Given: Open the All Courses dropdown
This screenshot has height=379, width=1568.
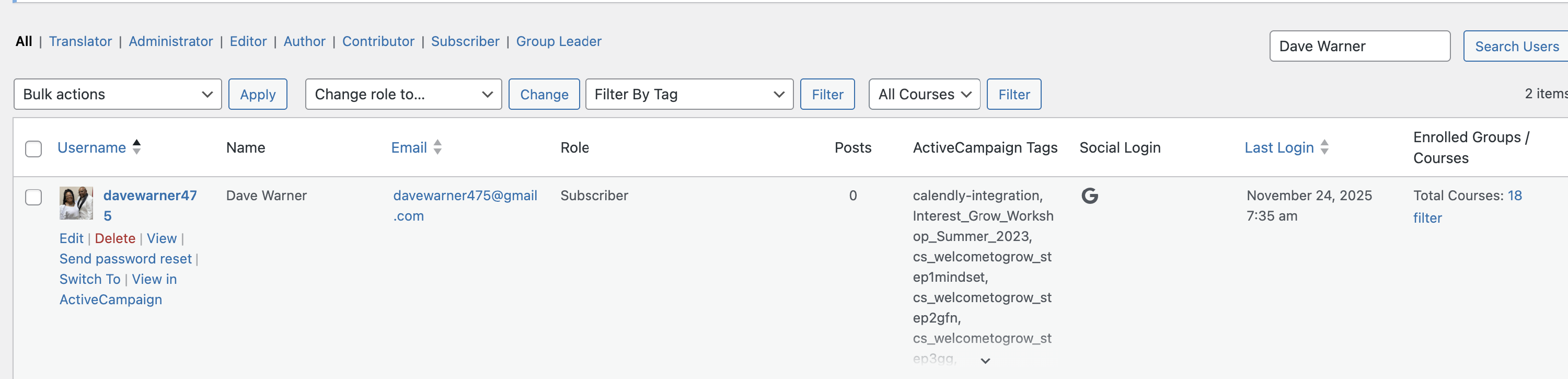Looking at the screenshot, I should point(924,94).
